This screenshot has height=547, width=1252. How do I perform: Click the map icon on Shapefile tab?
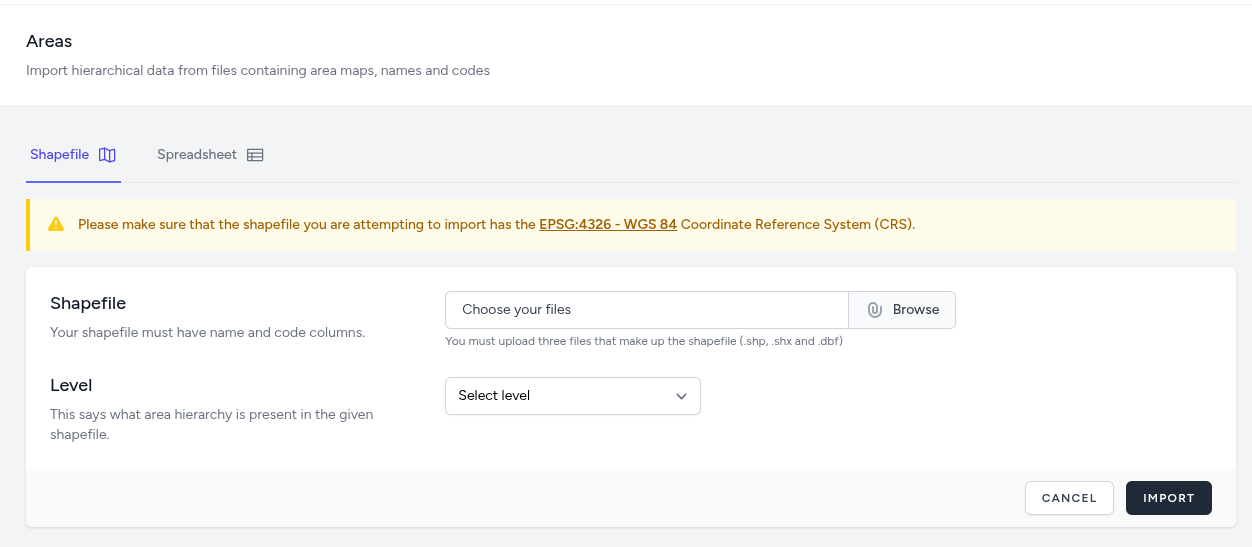pyautogui.click(x=107, y=155)
